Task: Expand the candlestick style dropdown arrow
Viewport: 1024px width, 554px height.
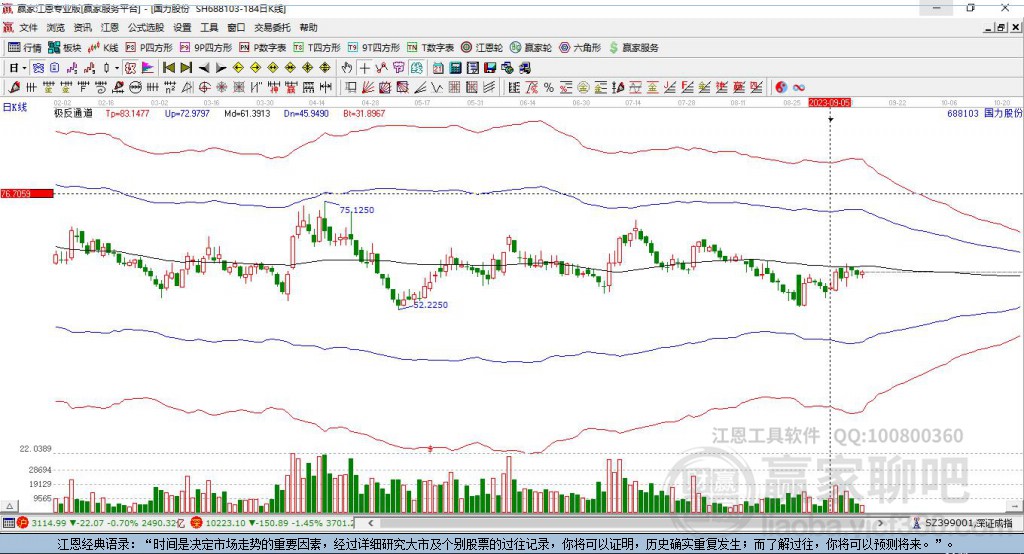Action: tap(117, 68)
